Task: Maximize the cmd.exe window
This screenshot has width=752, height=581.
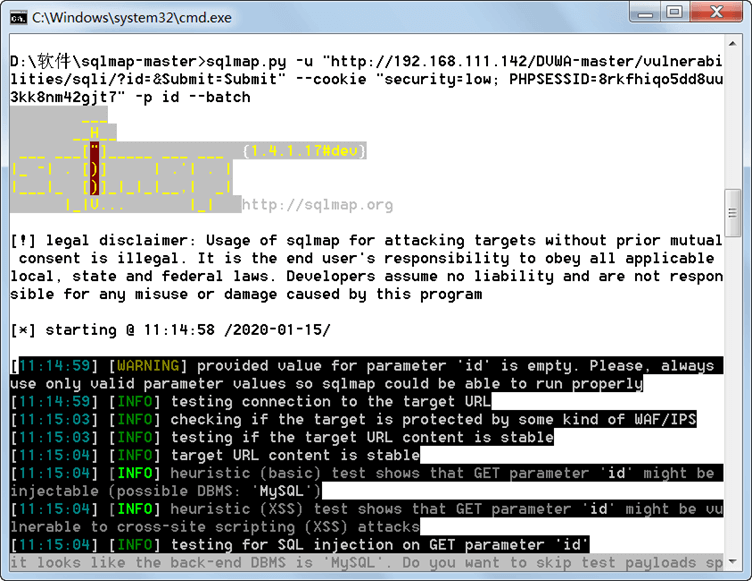Action: pos(675,12)
